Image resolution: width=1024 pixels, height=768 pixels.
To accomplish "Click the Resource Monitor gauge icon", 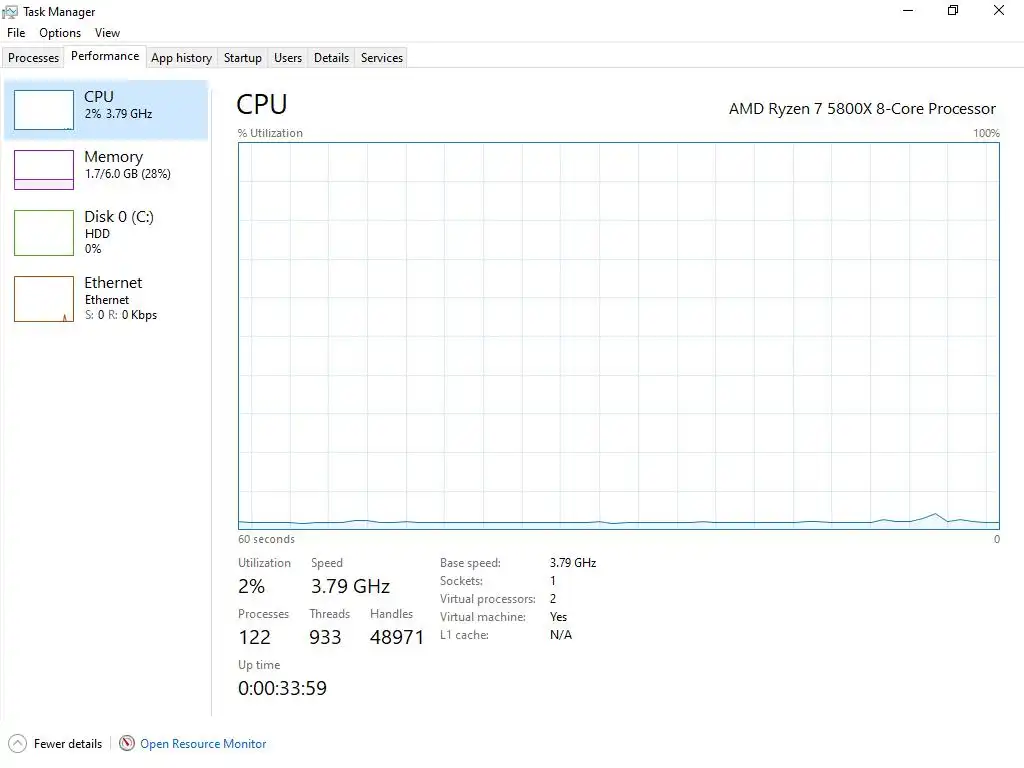I will pos(127,743).
